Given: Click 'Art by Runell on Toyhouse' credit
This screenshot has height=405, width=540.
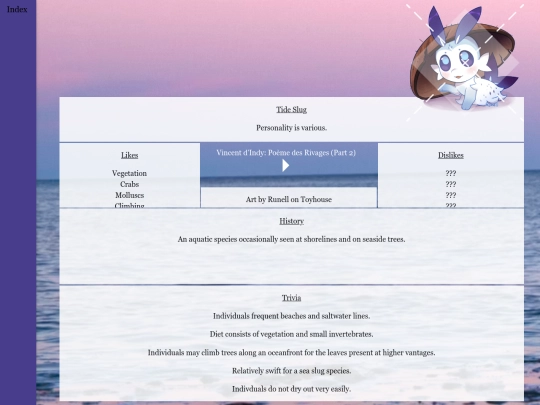Looking at the screenshot, I should pyautogui.click(x=289, y=199).
